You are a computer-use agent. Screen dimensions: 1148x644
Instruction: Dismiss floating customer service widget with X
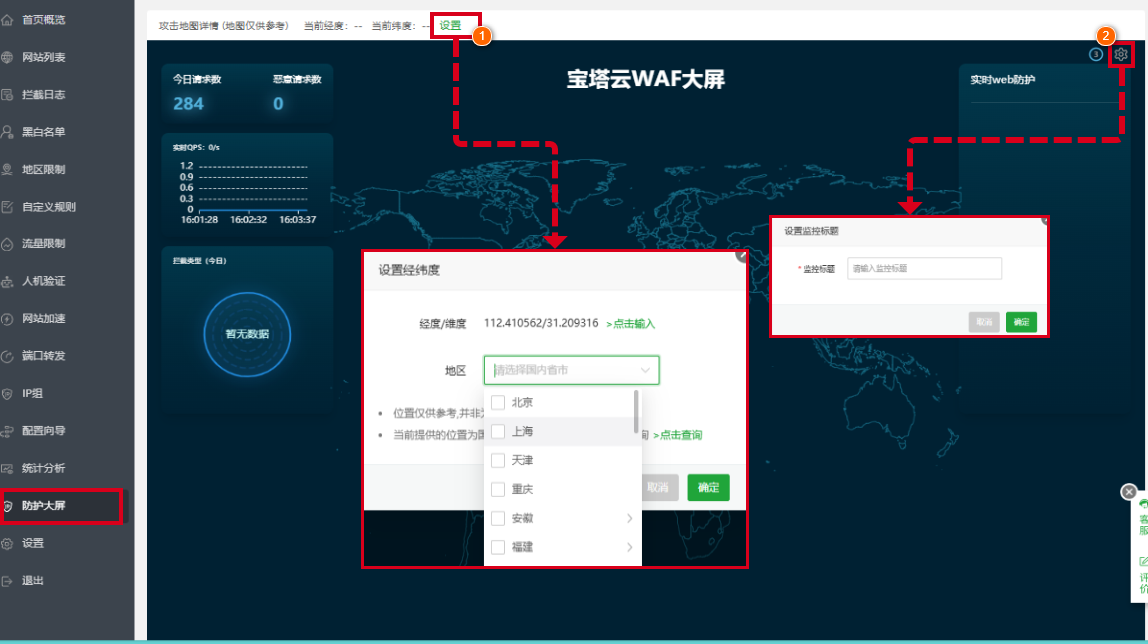pyautogui.click(x=1129, y=492)
